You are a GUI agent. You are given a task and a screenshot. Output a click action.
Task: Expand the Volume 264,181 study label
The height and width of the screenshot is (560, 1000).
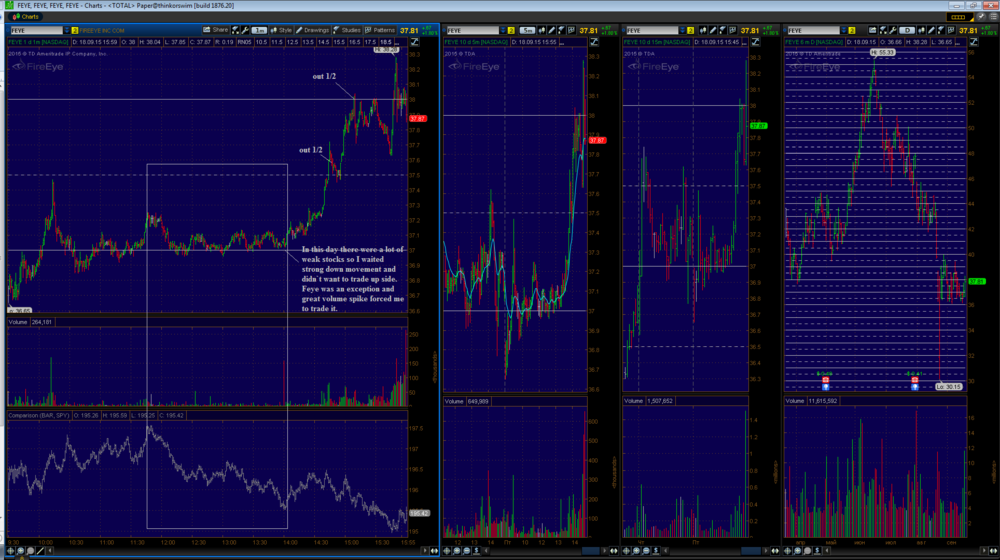point(31,322)
